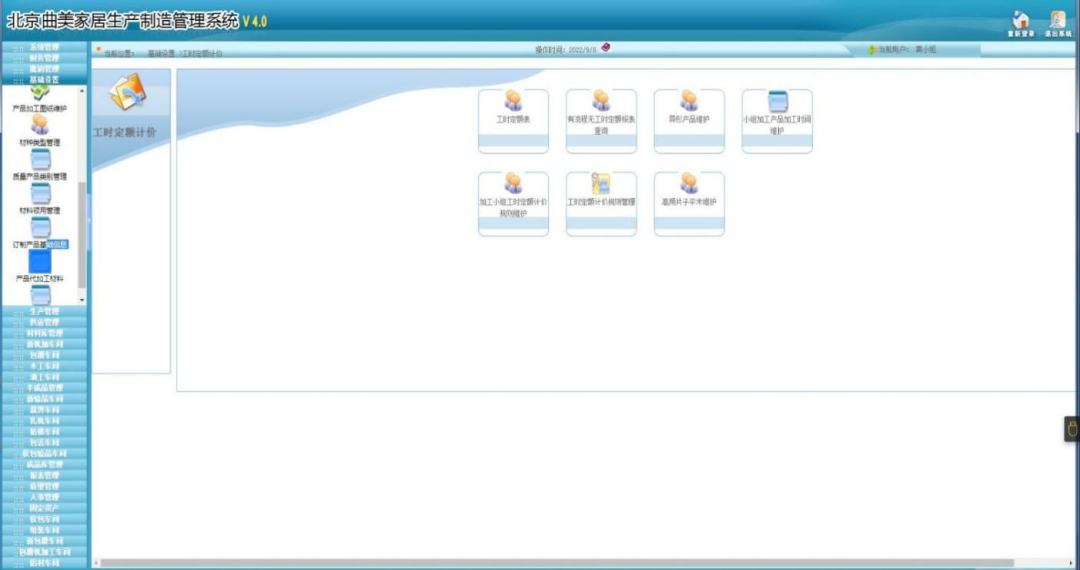Expand the 系统管理 menu section

[x=43, y=47]
